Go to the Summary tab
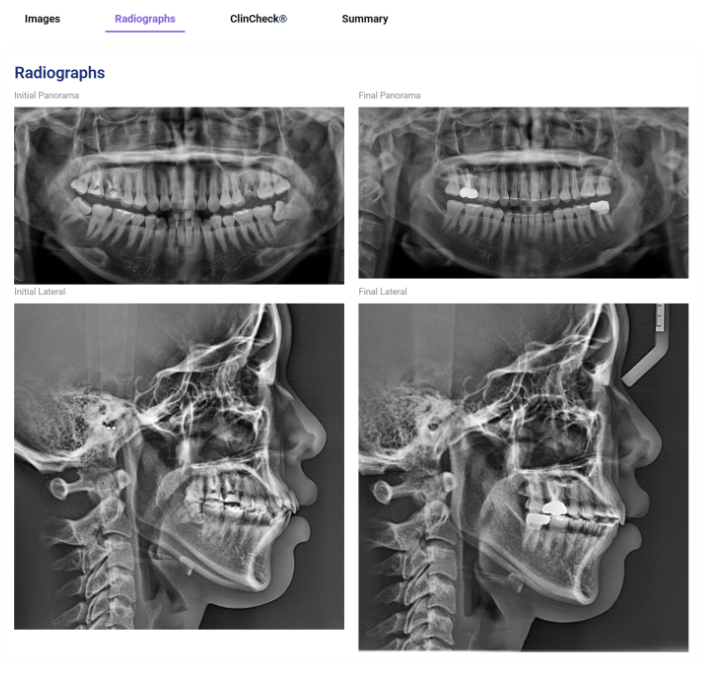Screen dimensions: 718x700 pos(364,19)
